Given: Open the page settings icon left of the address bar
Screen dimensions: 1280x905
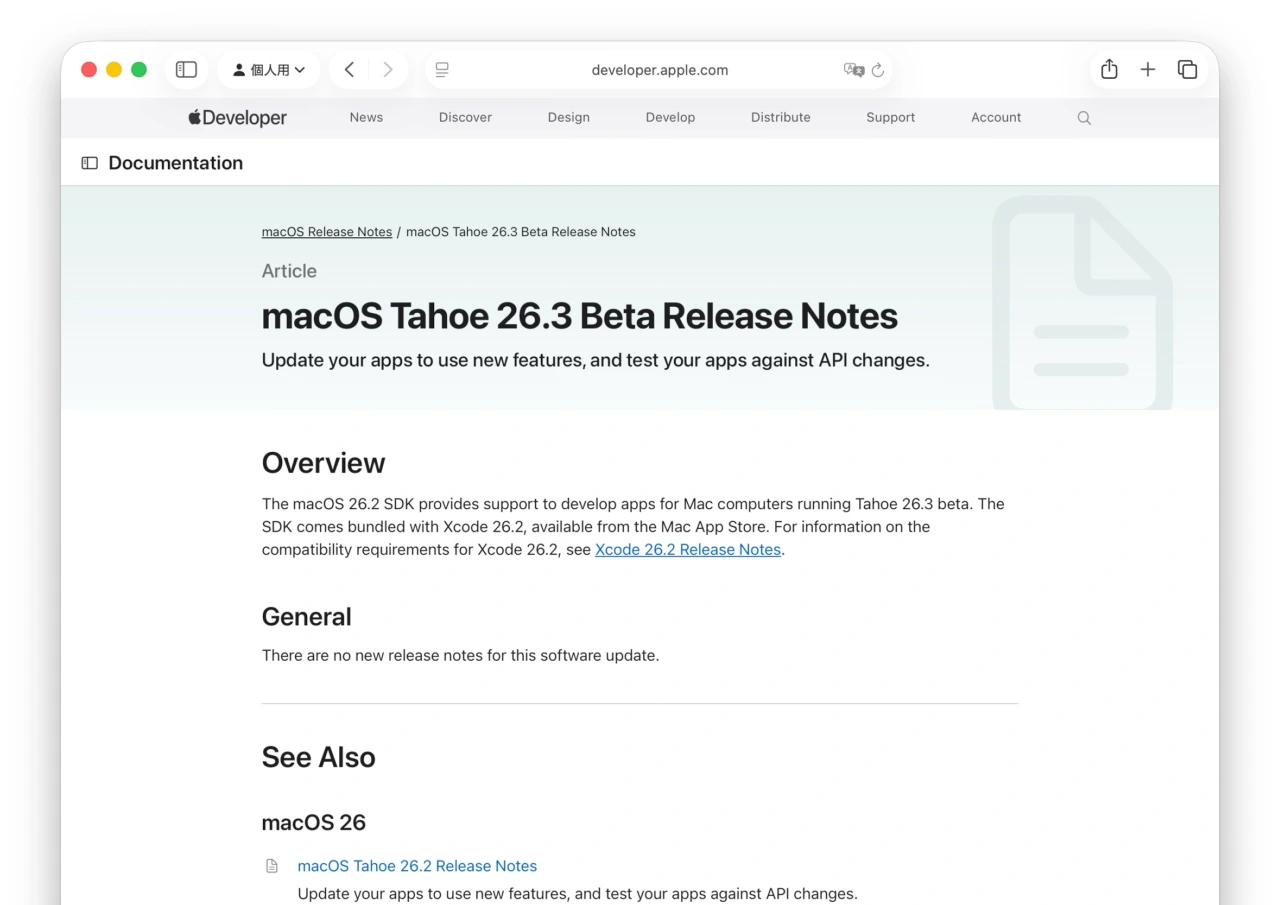Looking at the screenshot, I should point(442,69).
